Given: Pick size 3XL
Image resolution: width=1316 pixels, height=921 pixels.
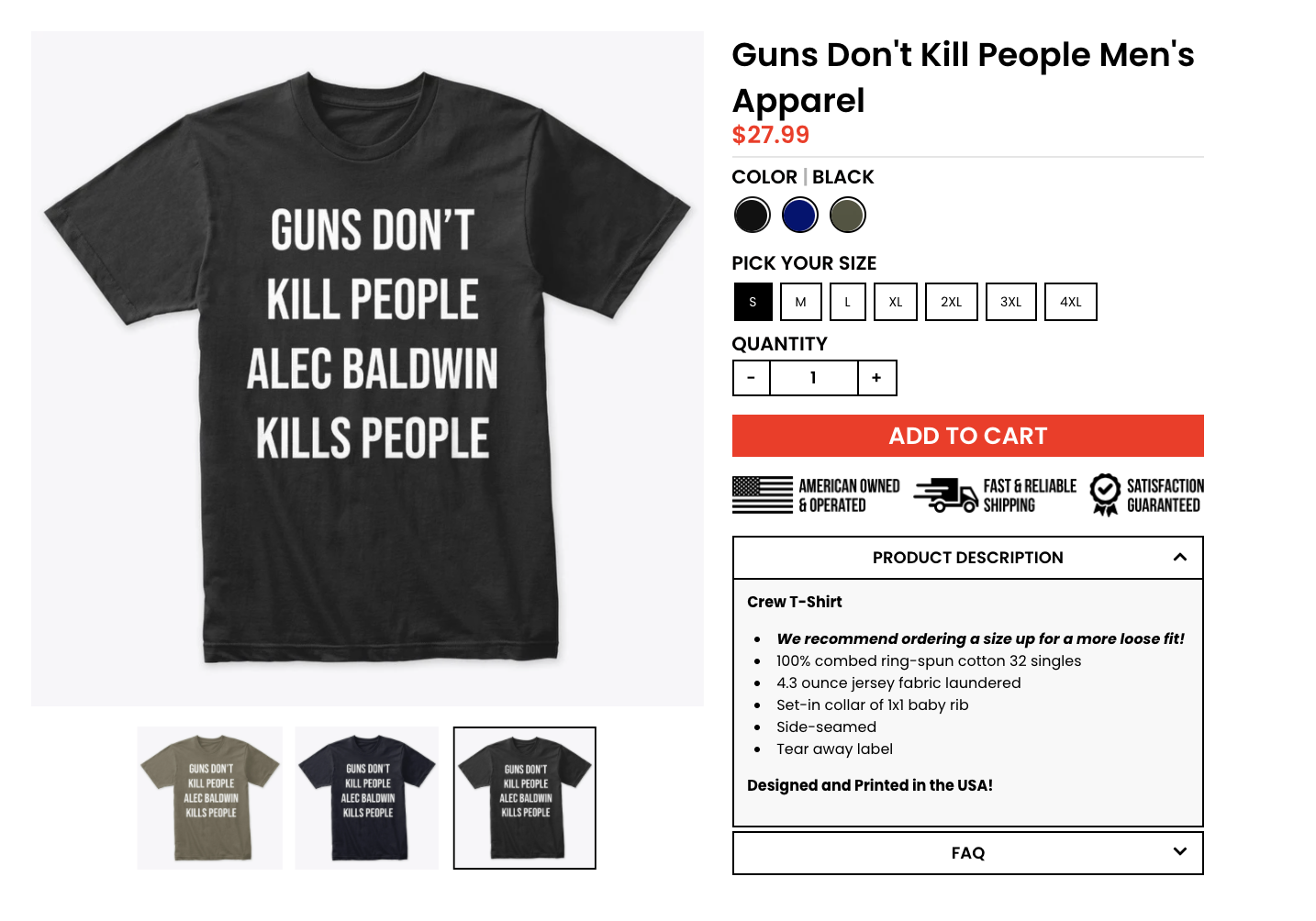Looking at the screenshot, I should point(1011,302).
